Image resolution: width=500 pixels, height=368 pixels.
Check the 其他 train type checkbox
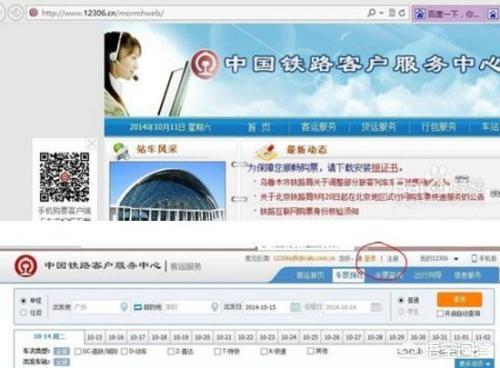310,351
